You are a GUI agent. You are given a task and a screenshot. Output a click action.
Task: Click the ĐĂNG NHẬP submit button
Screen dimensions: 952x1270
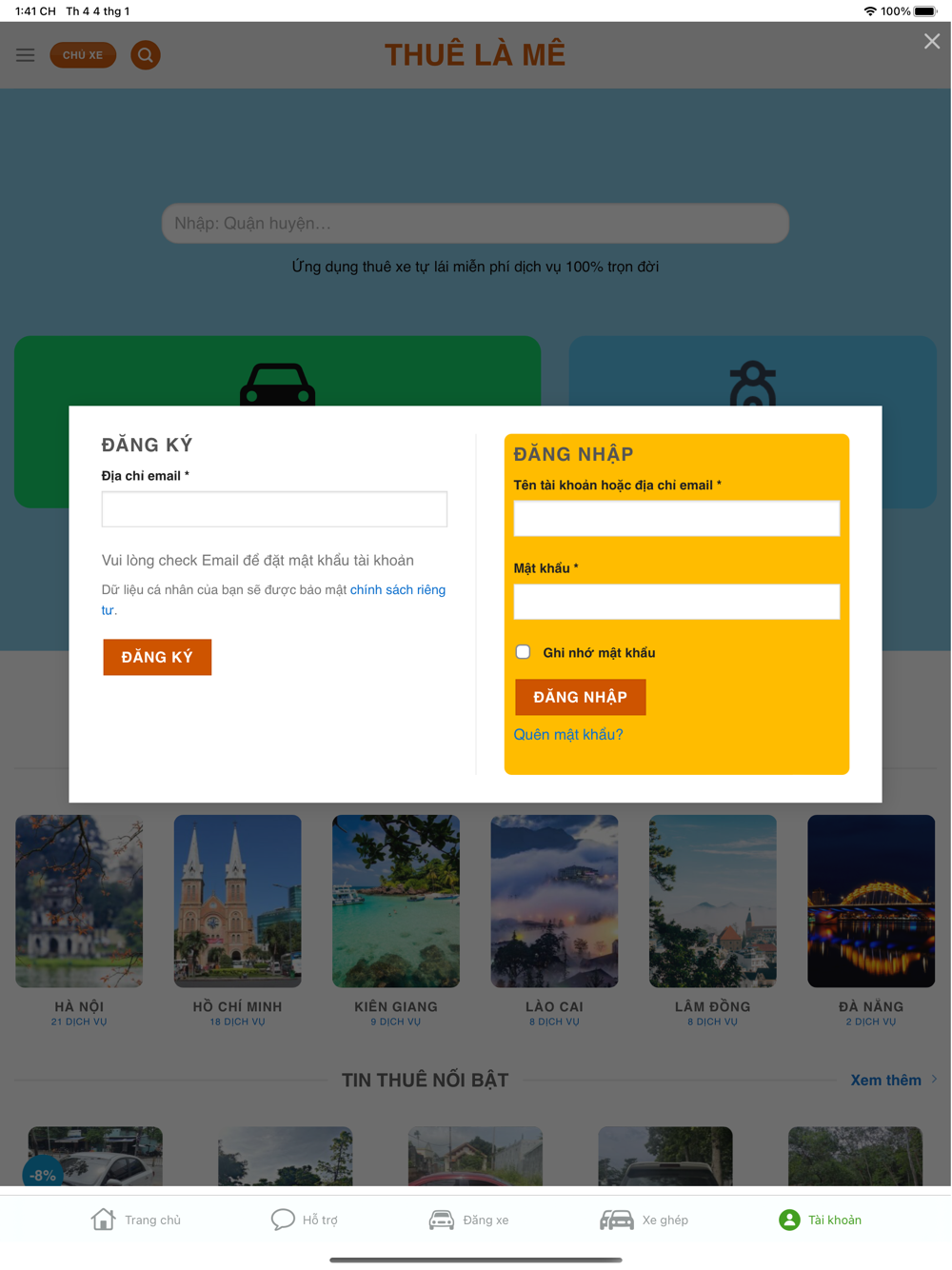pos(581,697)
